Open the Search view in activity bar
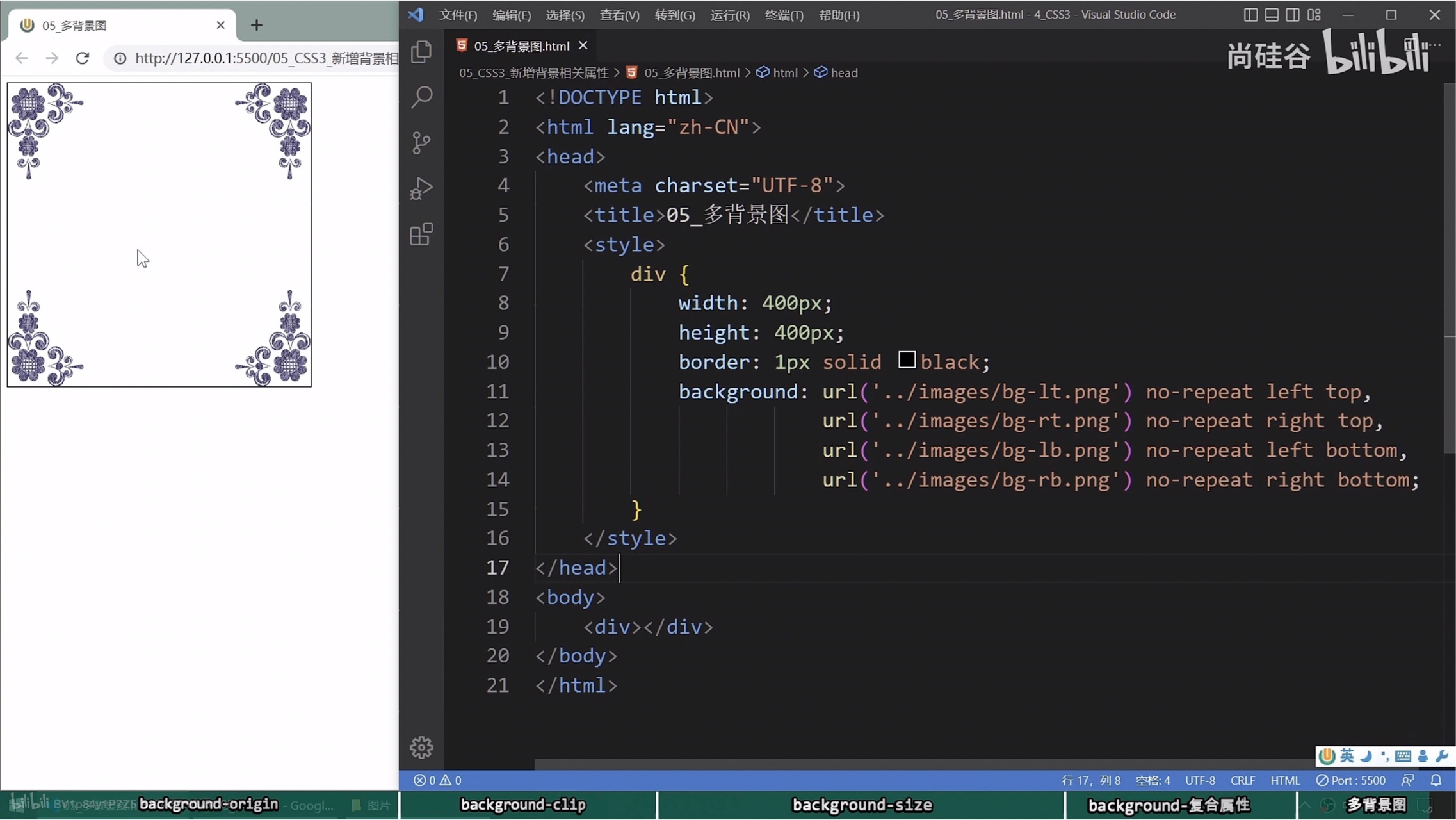 click(421, 97)
